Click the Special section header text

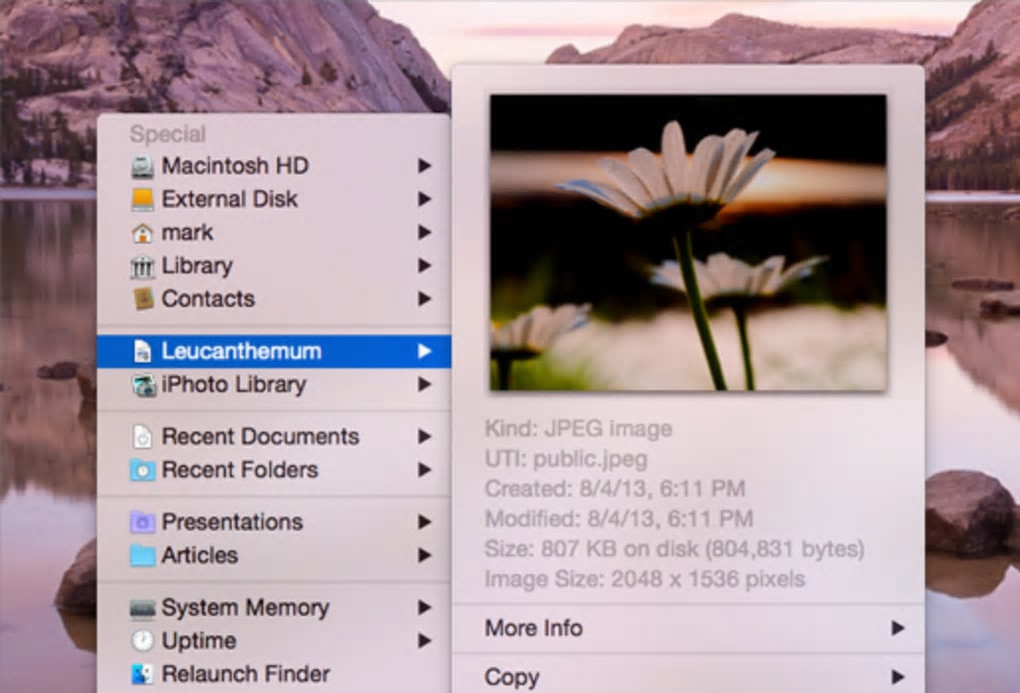(x=168, y=134)
